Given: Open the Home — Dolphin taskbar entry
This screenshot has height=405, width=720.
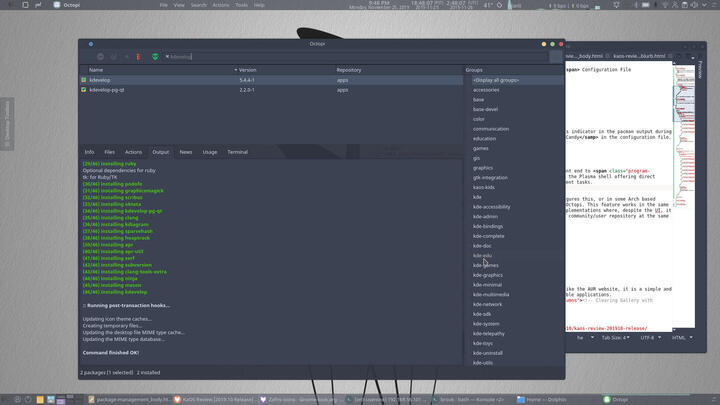Looking at the screenshot, I should coord(541,399).
